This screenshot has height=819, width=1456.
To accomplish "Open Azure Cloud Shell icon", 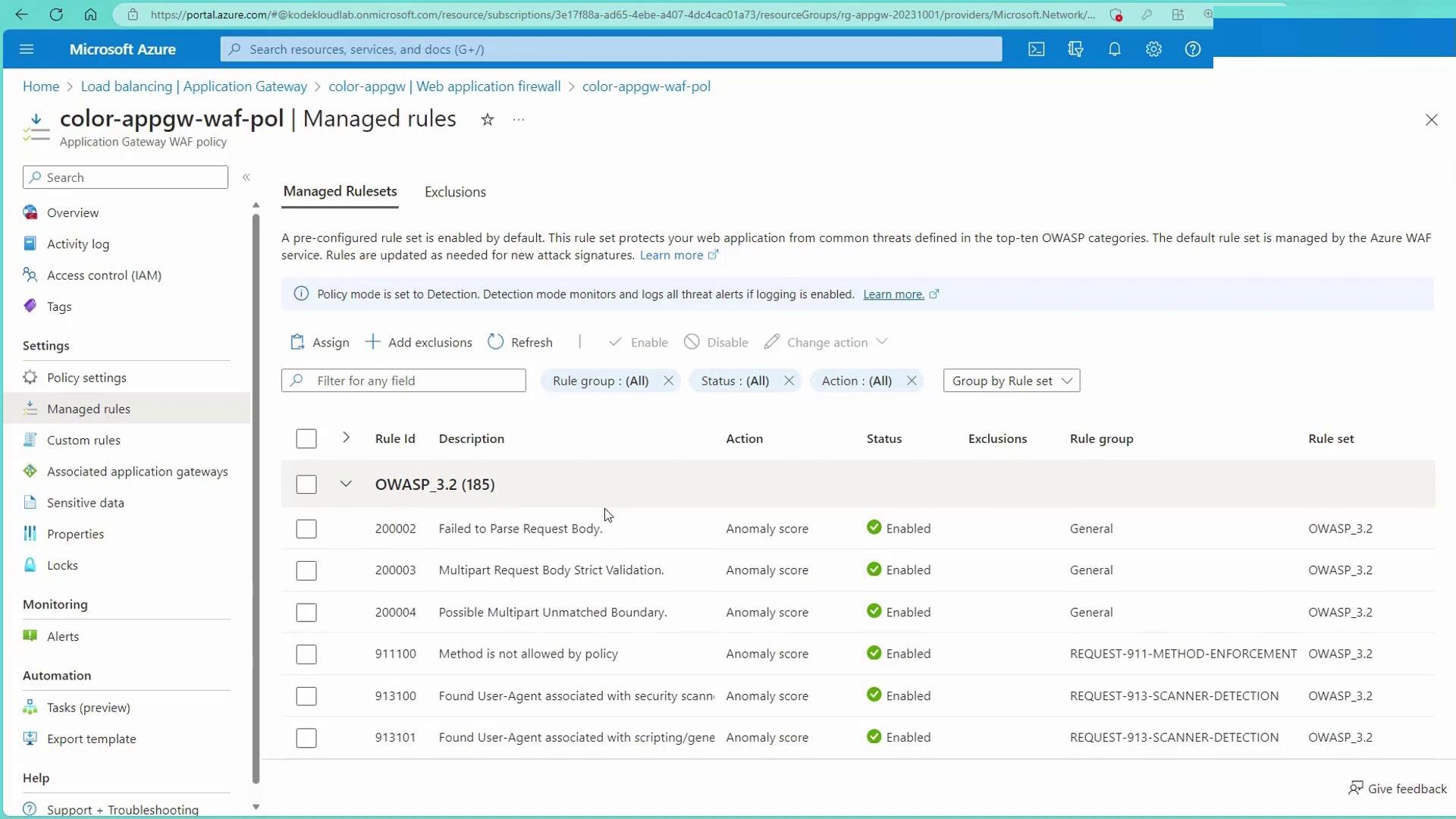I will point(1036,49).
